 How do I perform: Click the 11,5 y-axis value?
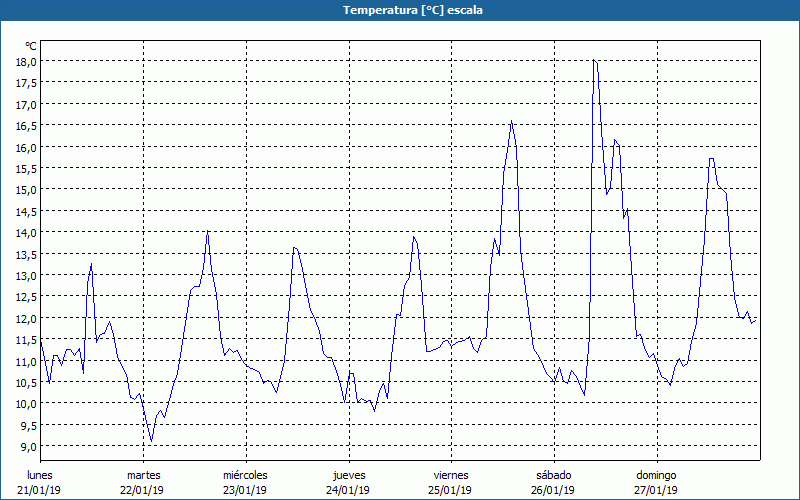(27, 339)
